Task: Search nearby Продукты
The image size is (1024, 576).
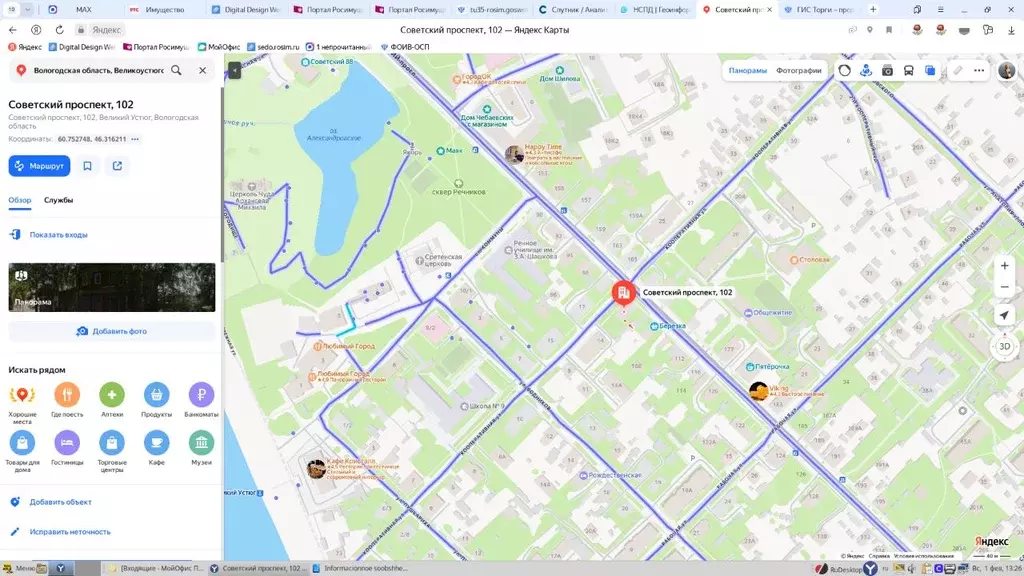Action: coord(157,400)
